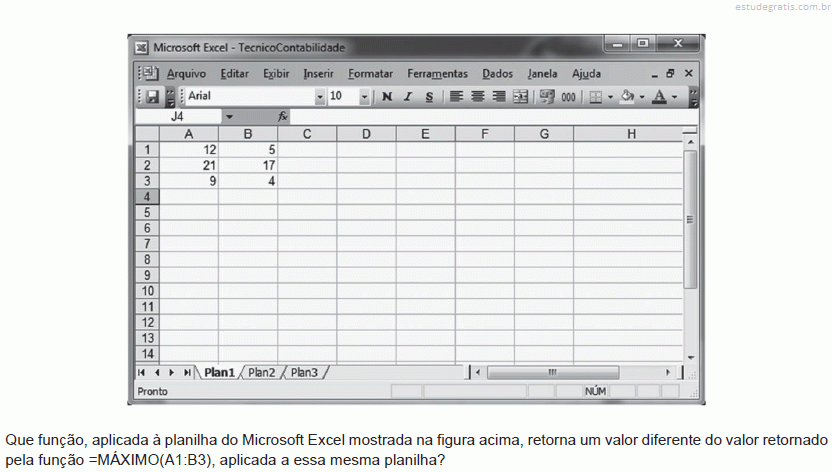832x472 pixels.
Task: Click the Save icon in the toolbar
Action: (152, 97)
